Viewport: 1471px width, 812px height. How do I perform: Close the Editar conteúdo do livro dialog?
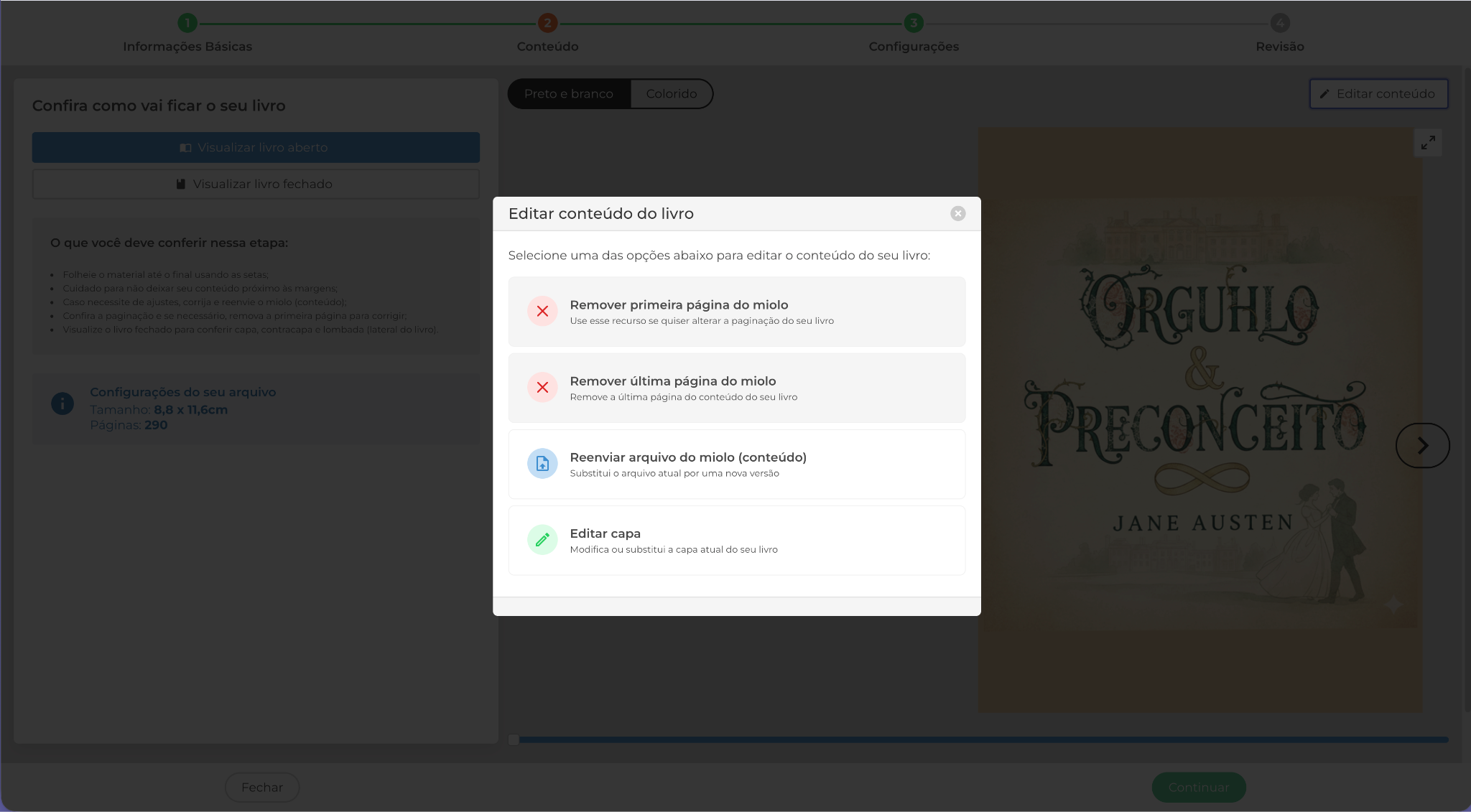click(x=957, y=213)
